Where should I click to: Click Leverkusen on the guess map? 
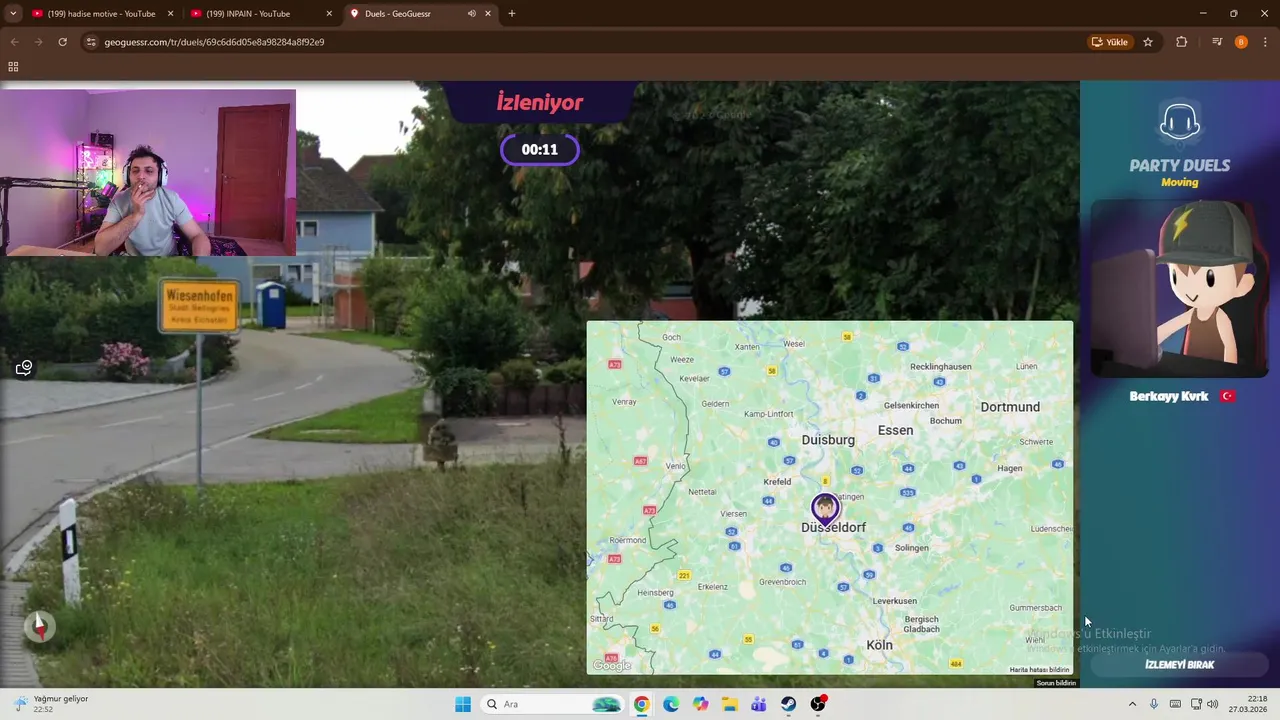coord(895,601)
